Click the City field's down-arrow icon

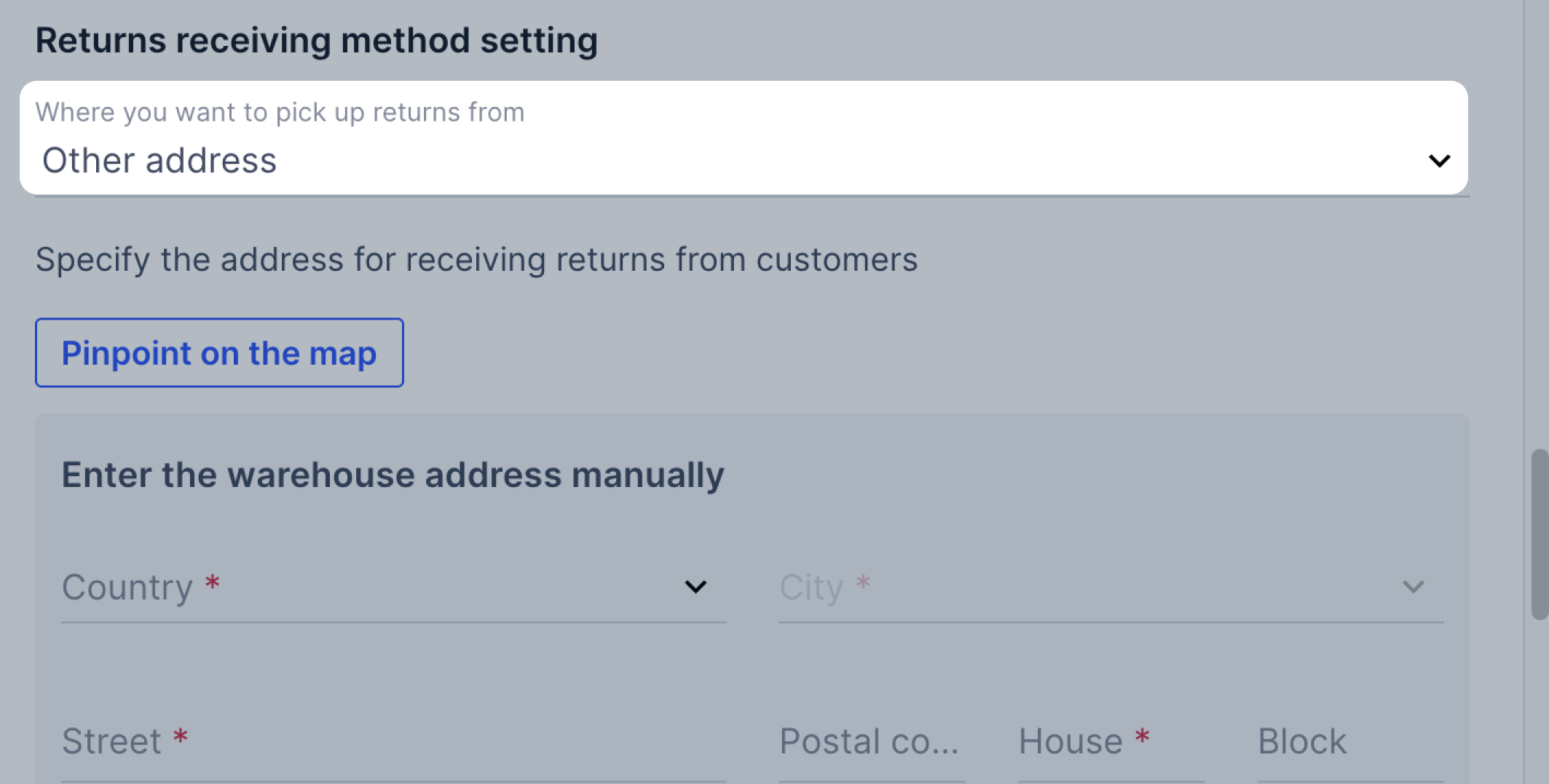(x=1413, y=587)
